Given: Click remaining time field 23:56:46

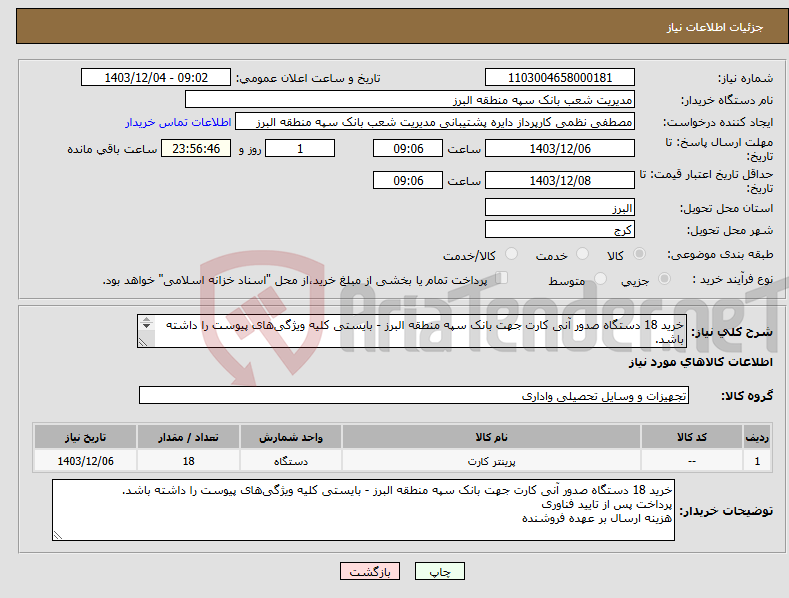Looking at the screenshot, I should coord(196,148).
